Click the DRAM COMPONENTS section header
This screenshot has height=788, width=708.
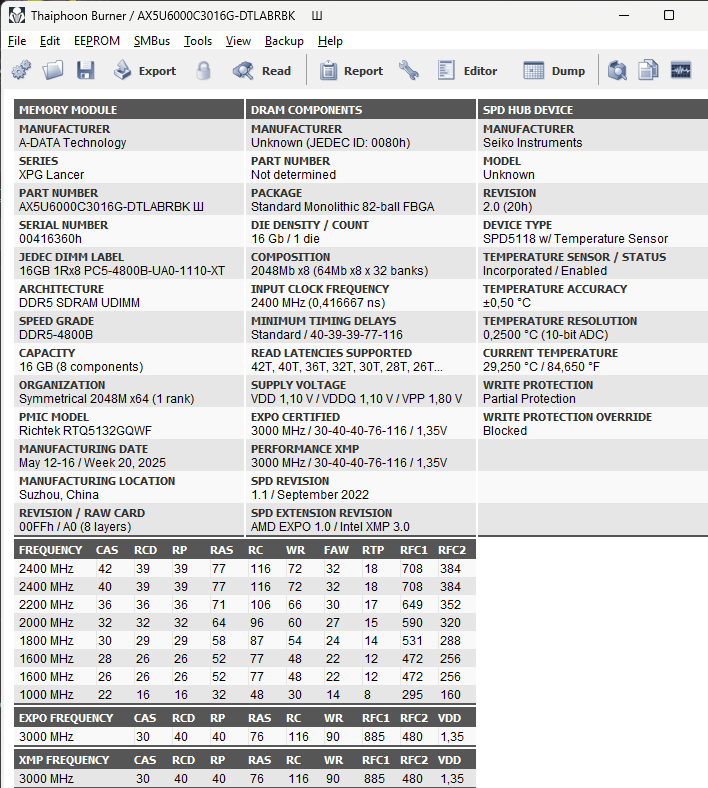click(361, 110)
